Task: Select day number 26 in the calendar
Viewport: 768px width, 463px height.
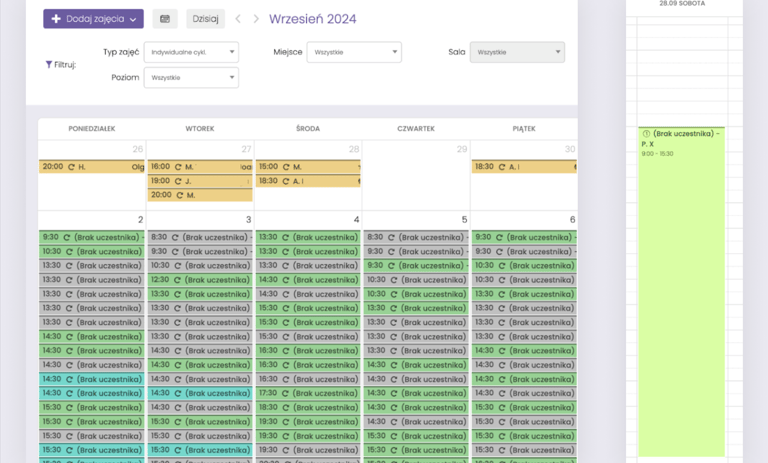Action: pos(138,149)
